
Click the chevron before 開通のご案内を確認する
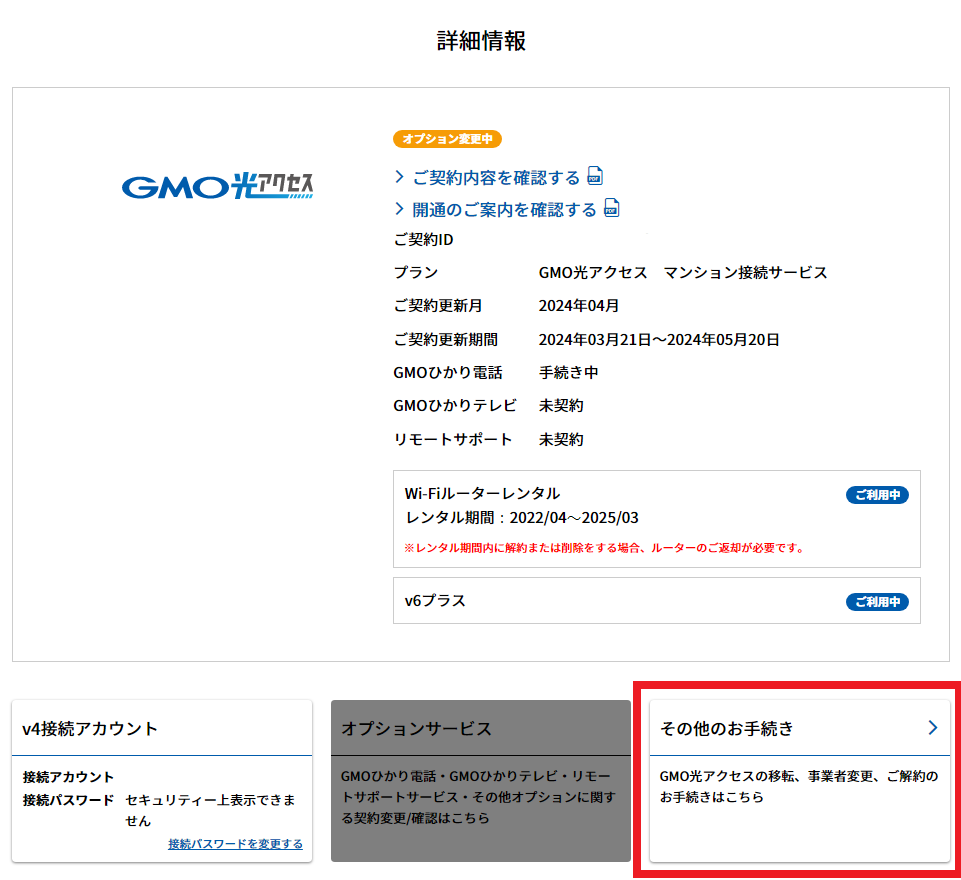click(x=400, y=210)
